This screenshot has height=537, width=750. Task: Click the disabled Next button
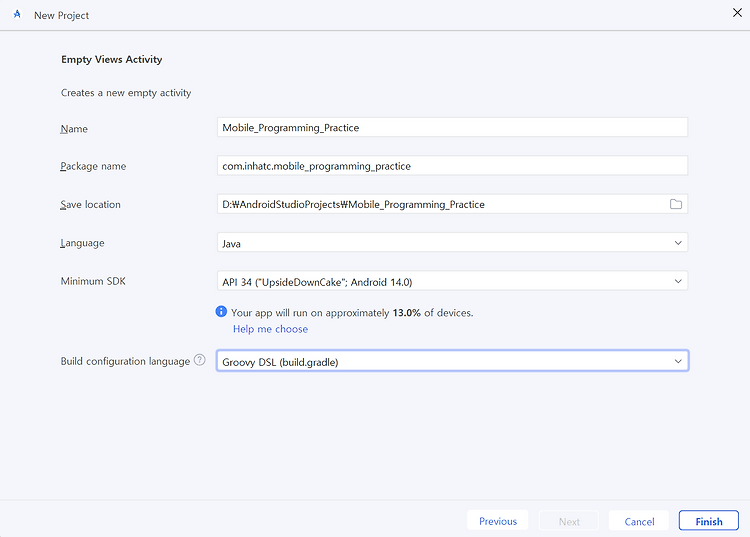tap(569, 521)
